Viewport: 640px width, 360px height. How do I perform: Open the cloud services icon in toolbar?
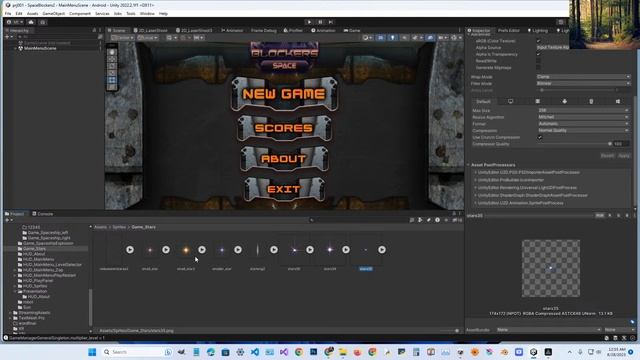[x=31, y=22]
